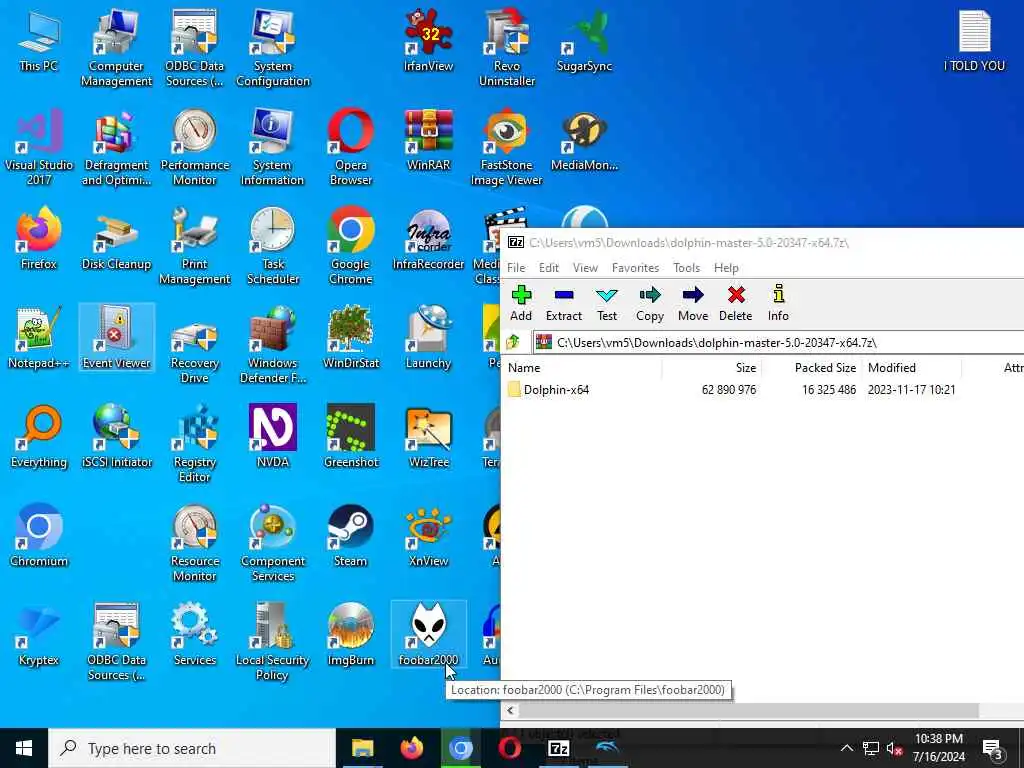Viewport: 1024px width, 768px height.
Task: Open the Favorites menu in 7-Zip
Action: tap(635, 268)
